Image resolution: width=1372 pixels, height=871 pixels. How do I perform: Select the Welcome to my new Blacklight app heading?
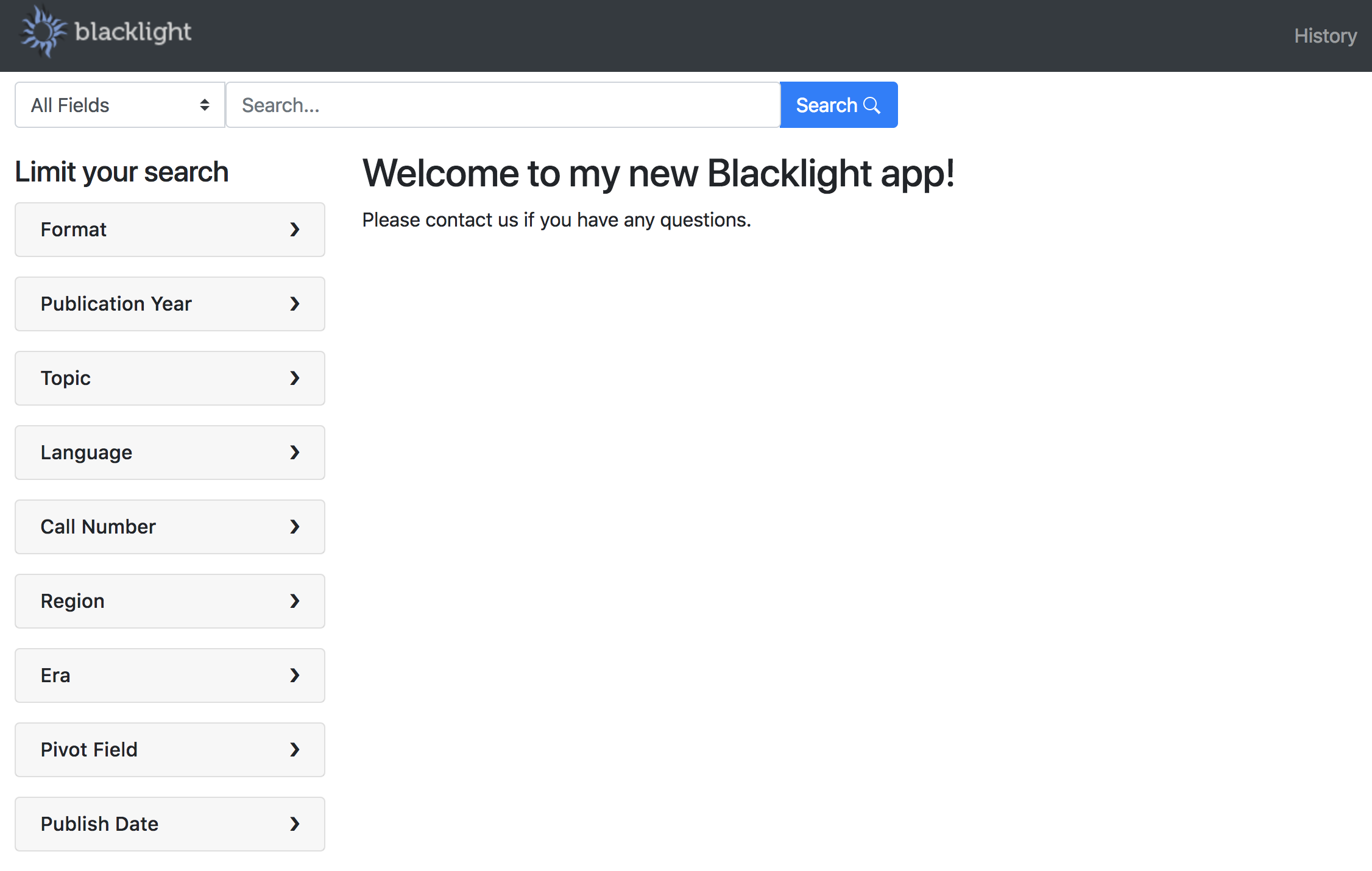click(x=658, y=174)
